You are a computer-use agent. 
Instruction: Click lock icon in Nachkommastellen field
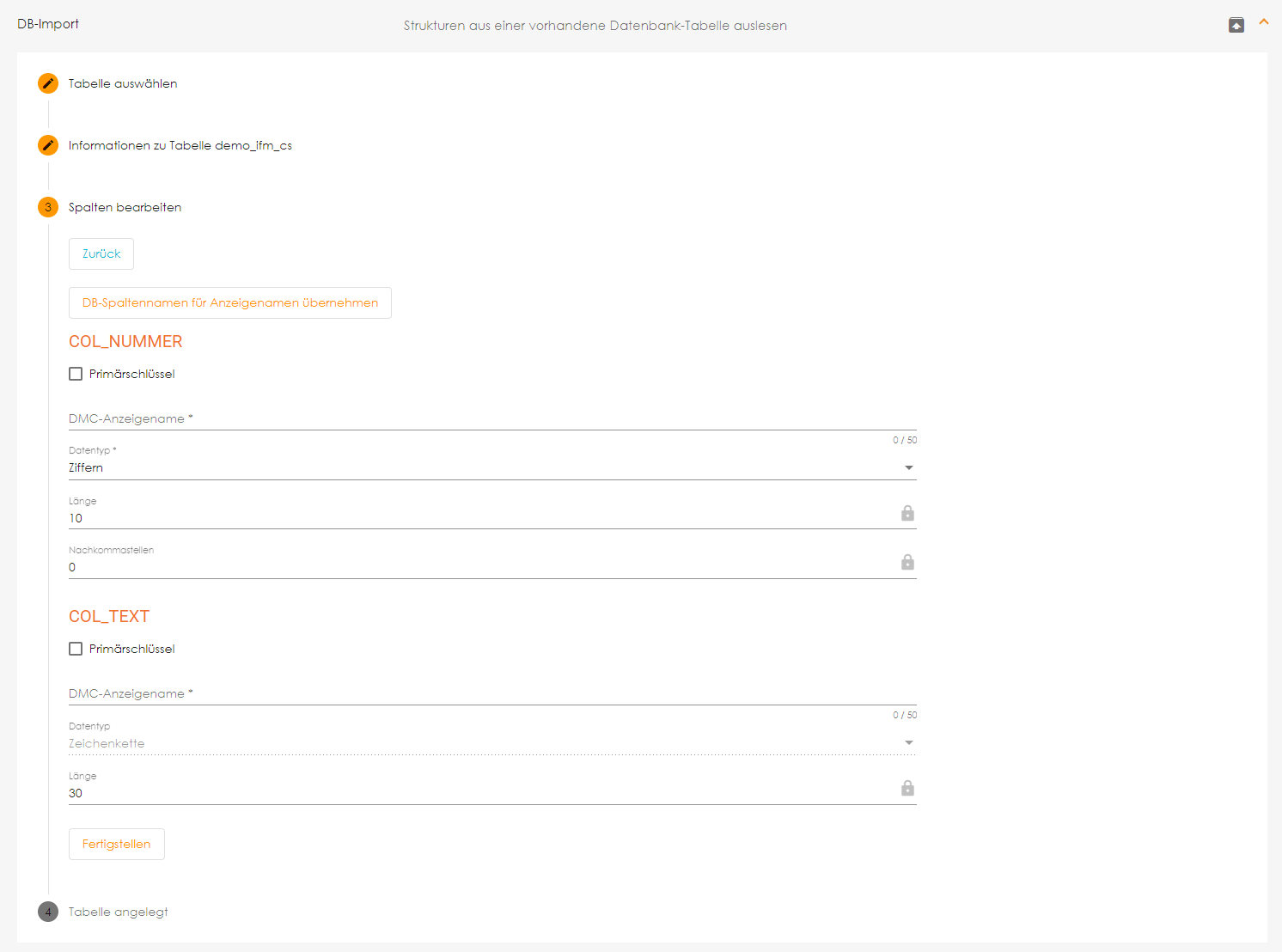point(907,562)
